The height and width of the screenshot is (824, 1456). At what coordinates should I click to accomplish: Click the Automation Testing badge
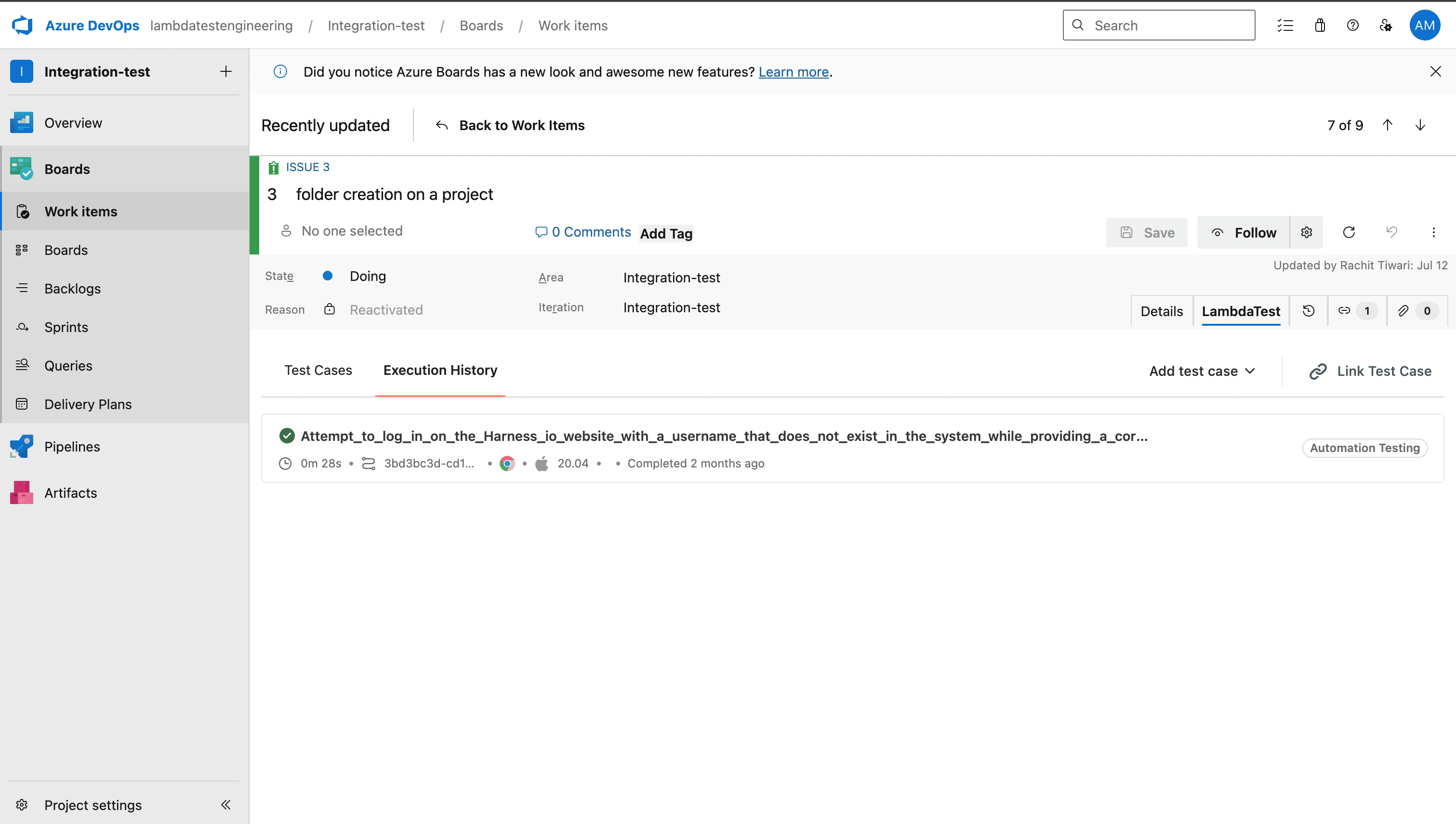(1364, 448)
